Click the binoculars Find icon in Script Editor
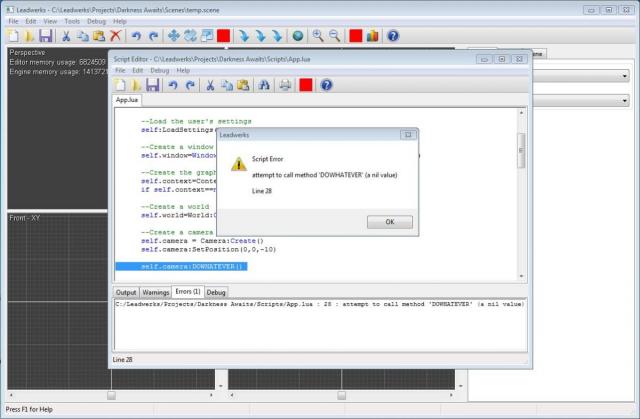This screenshot has height=419, width=640. [x=263, y=85]
